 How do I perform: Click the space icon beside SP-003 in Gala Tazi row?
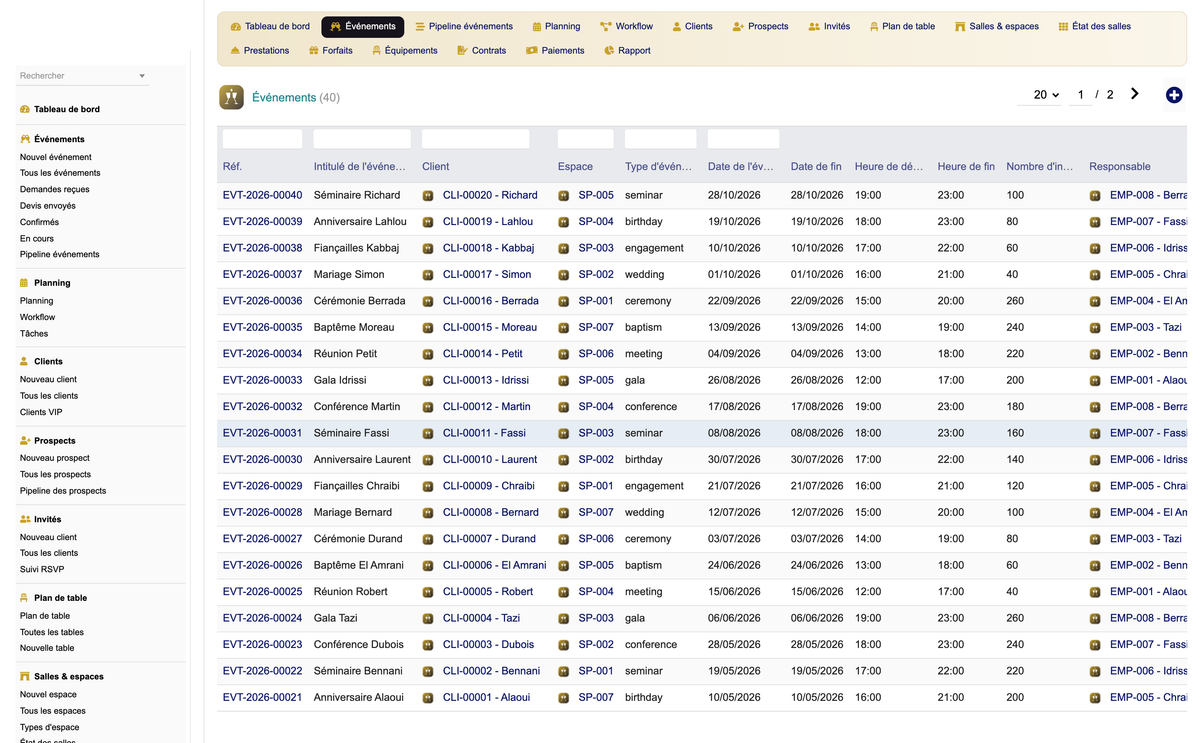tap(564, 618)
